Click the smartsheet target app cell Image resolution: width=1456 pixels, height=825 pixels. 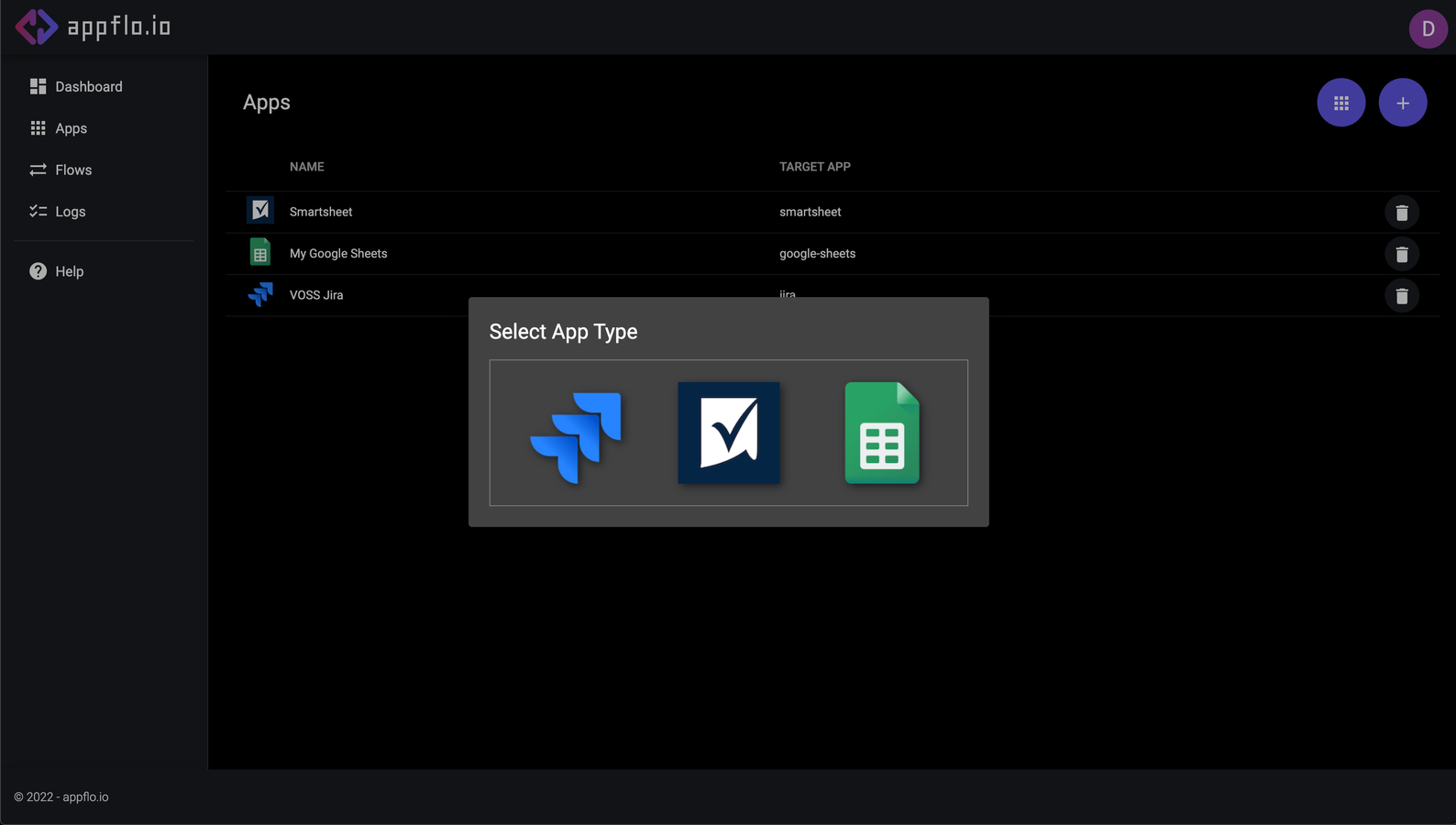click(x=810, y=212)
